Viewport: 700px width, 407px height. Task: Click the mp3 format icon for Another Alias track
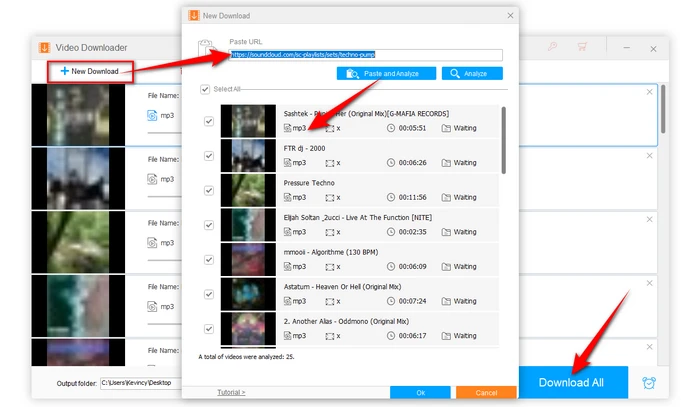(288, 336)
